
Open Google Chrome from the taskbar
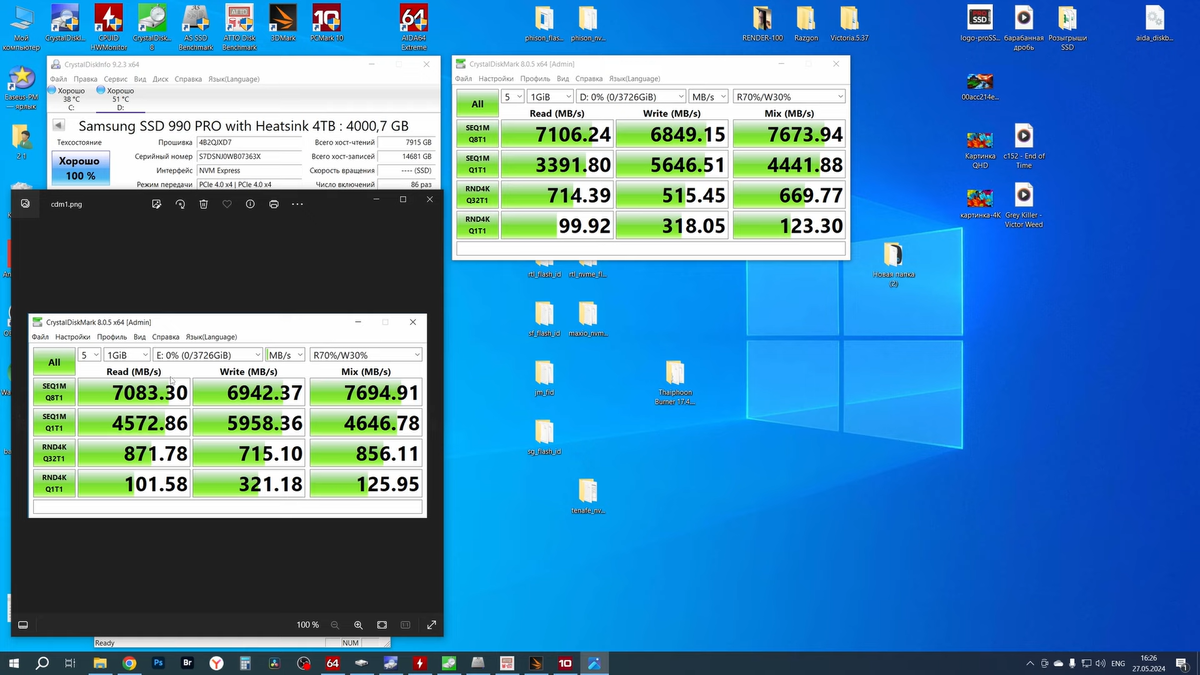click(x=129, y=663)
